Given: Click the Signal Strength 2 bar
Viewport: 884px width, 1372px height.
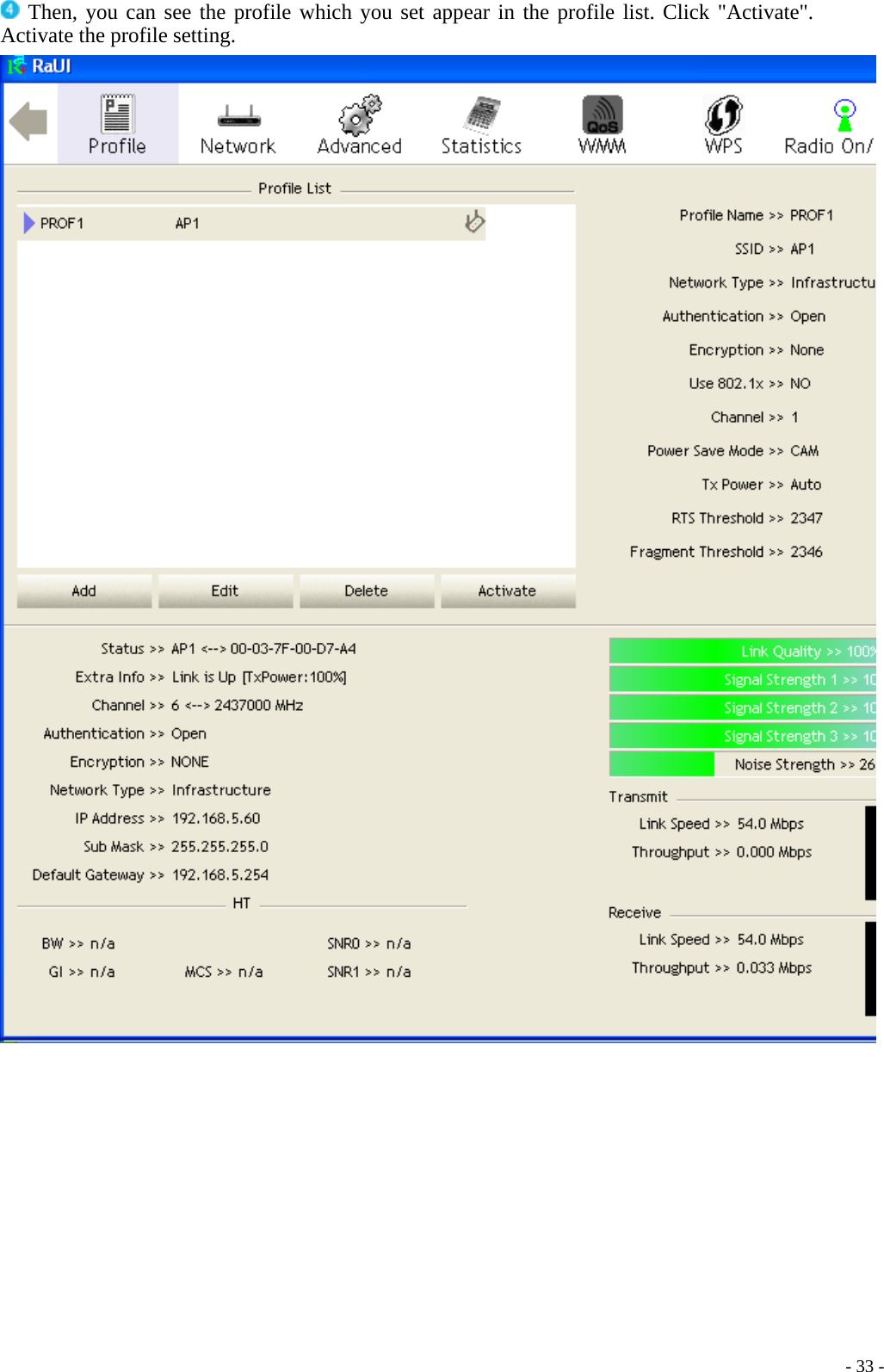Looking at the screenshot, I should click(743, 708).
